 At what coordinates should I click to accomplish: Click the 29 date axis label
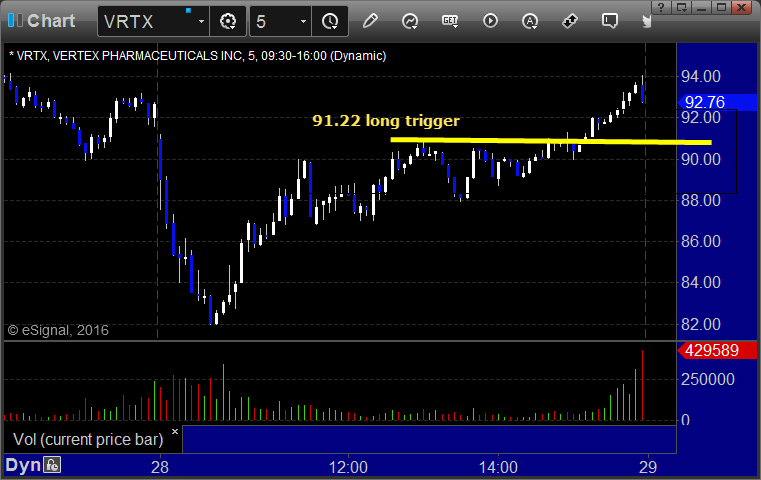click(648, 467)
